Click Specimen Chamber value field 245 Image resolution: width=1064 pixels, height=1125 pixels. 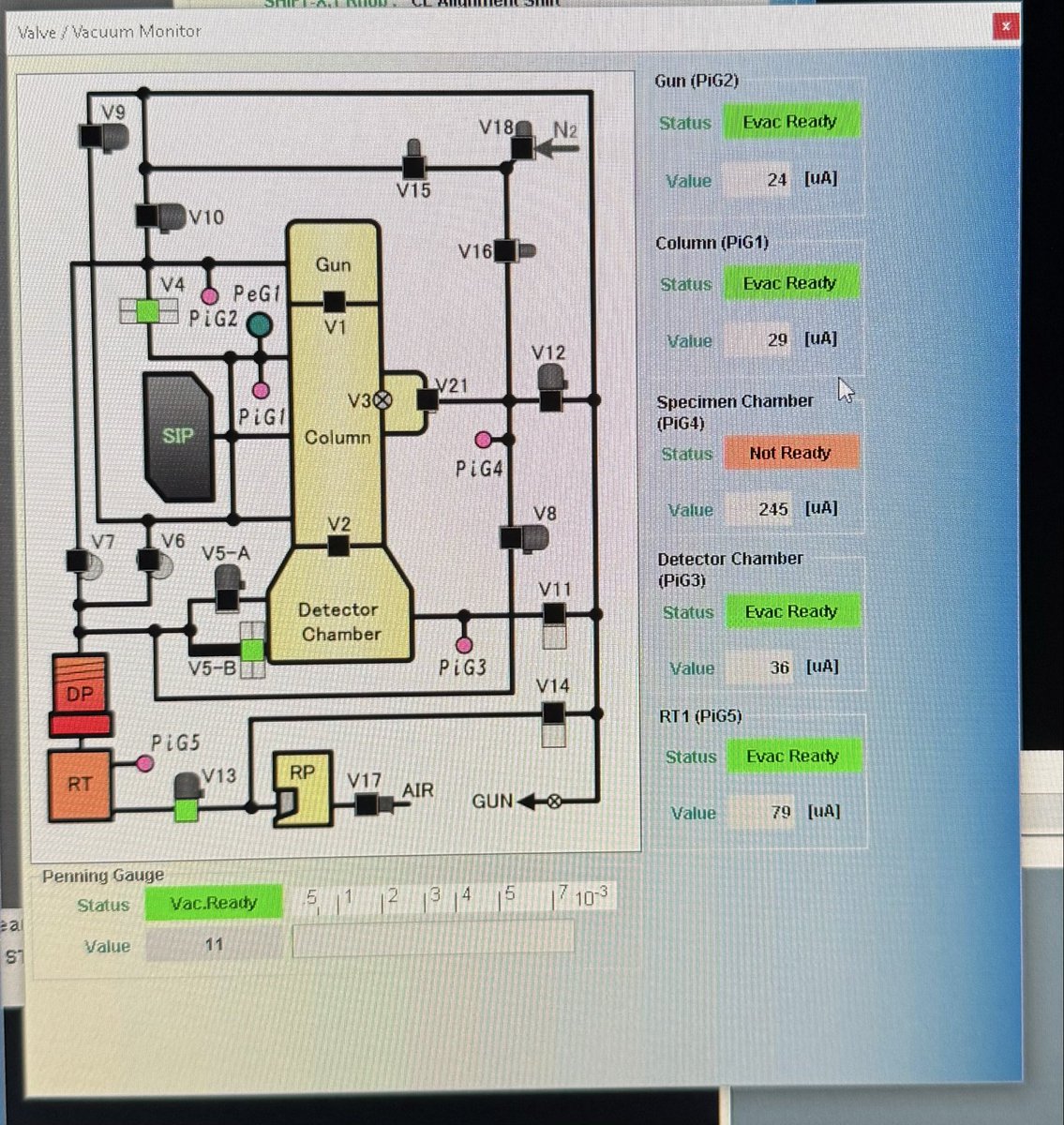click(x=760, y=509)
